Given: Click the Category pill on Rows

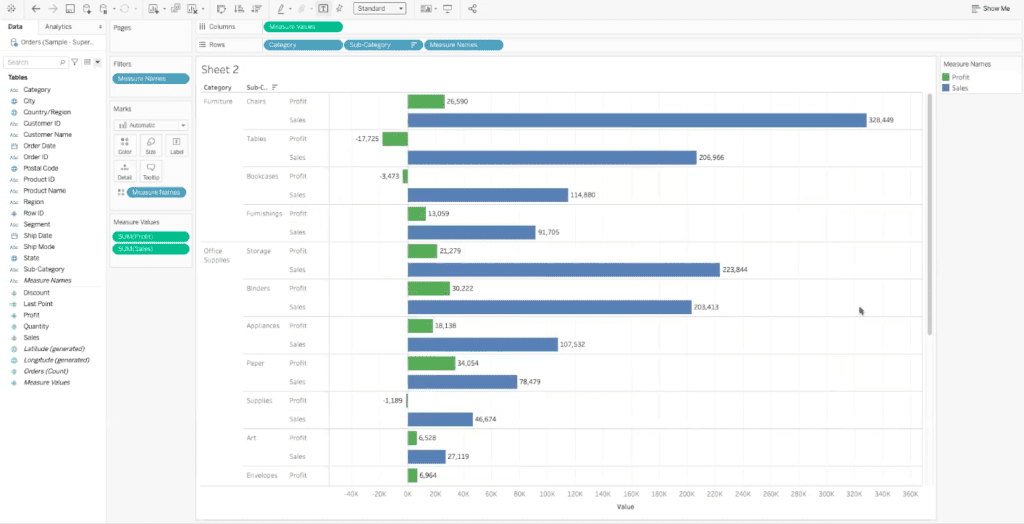Looking at the screenshot, I should tap(303, 45).
